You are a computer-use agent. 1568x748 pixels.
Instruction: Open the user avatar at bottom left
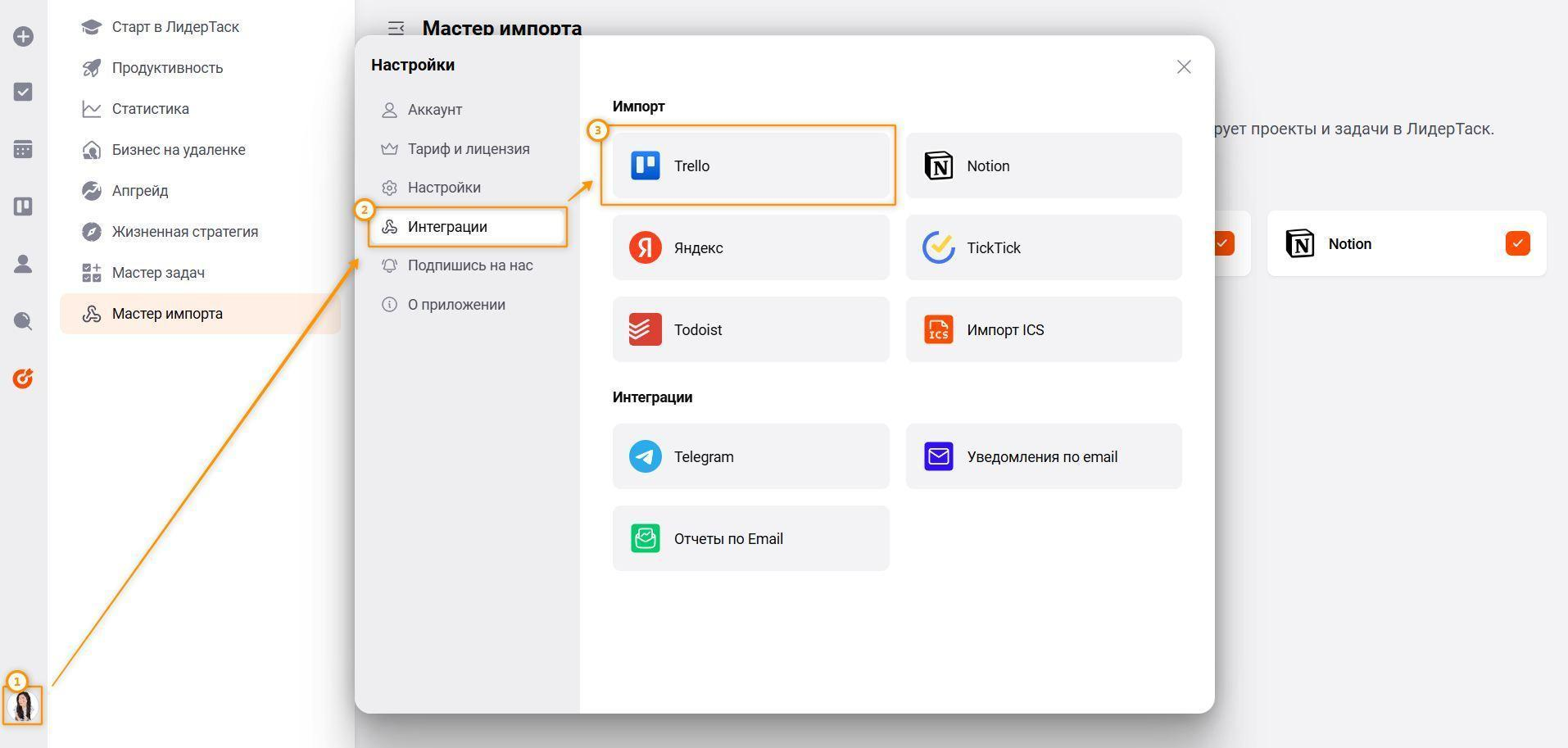pos(22,705)
